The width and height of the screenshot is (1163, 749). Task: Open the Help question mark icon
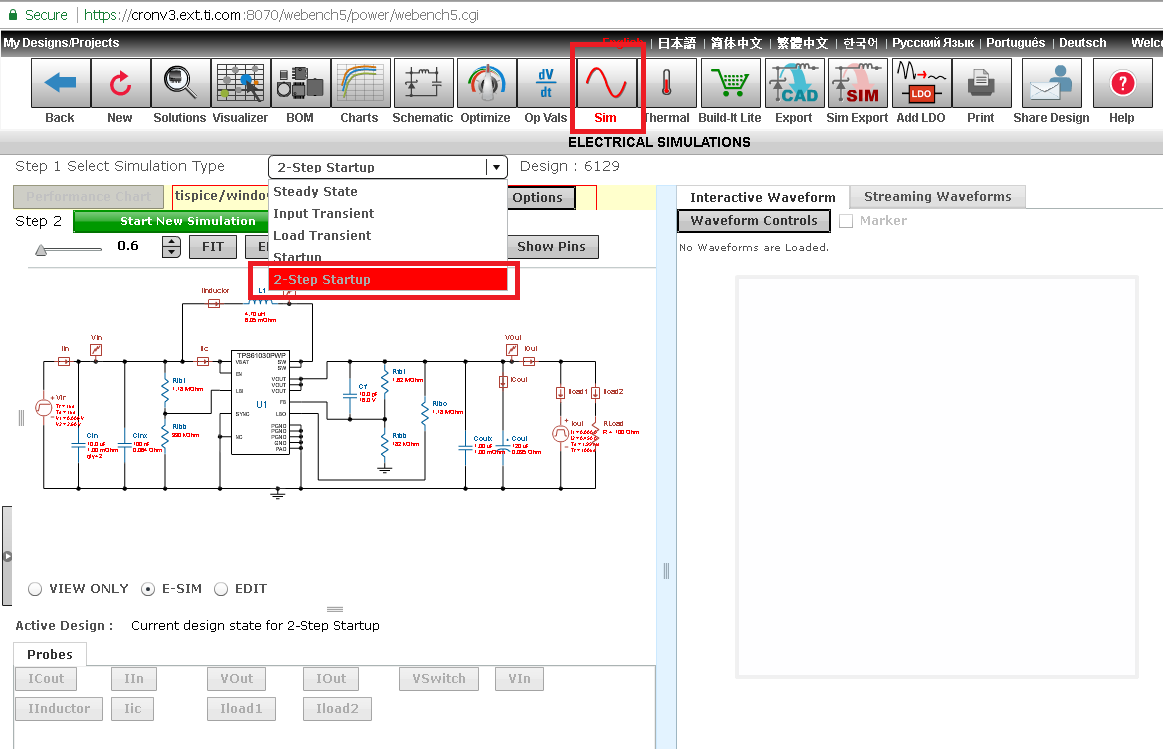click(1123, 84)
